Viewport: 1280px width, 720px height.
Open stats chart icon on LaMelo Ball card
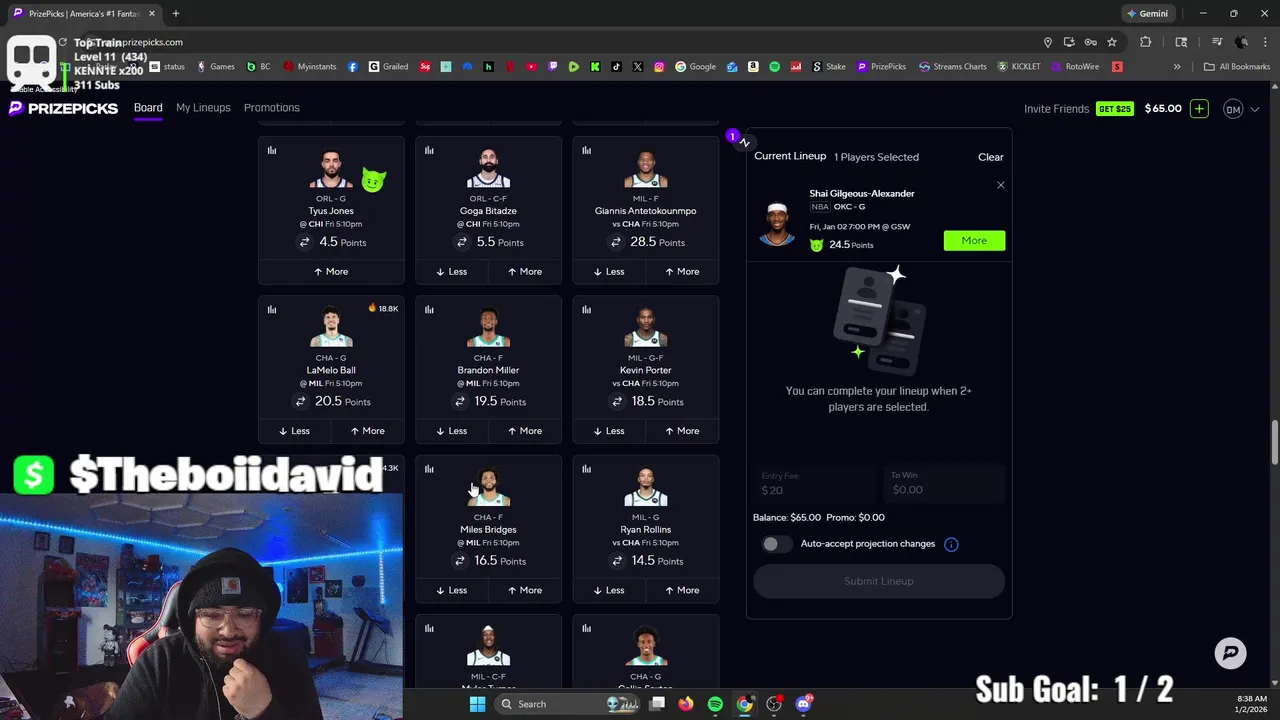[x=272, y=309]
